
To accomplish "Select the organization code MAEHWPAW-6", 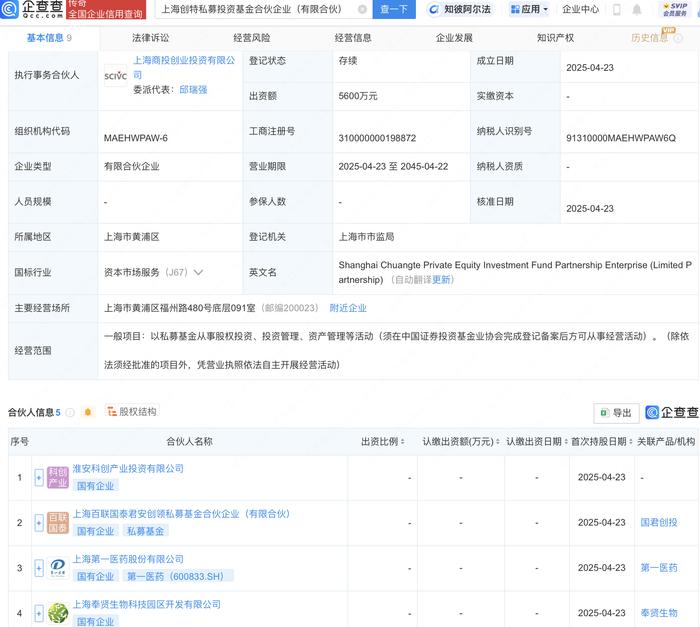I will 136,138.
